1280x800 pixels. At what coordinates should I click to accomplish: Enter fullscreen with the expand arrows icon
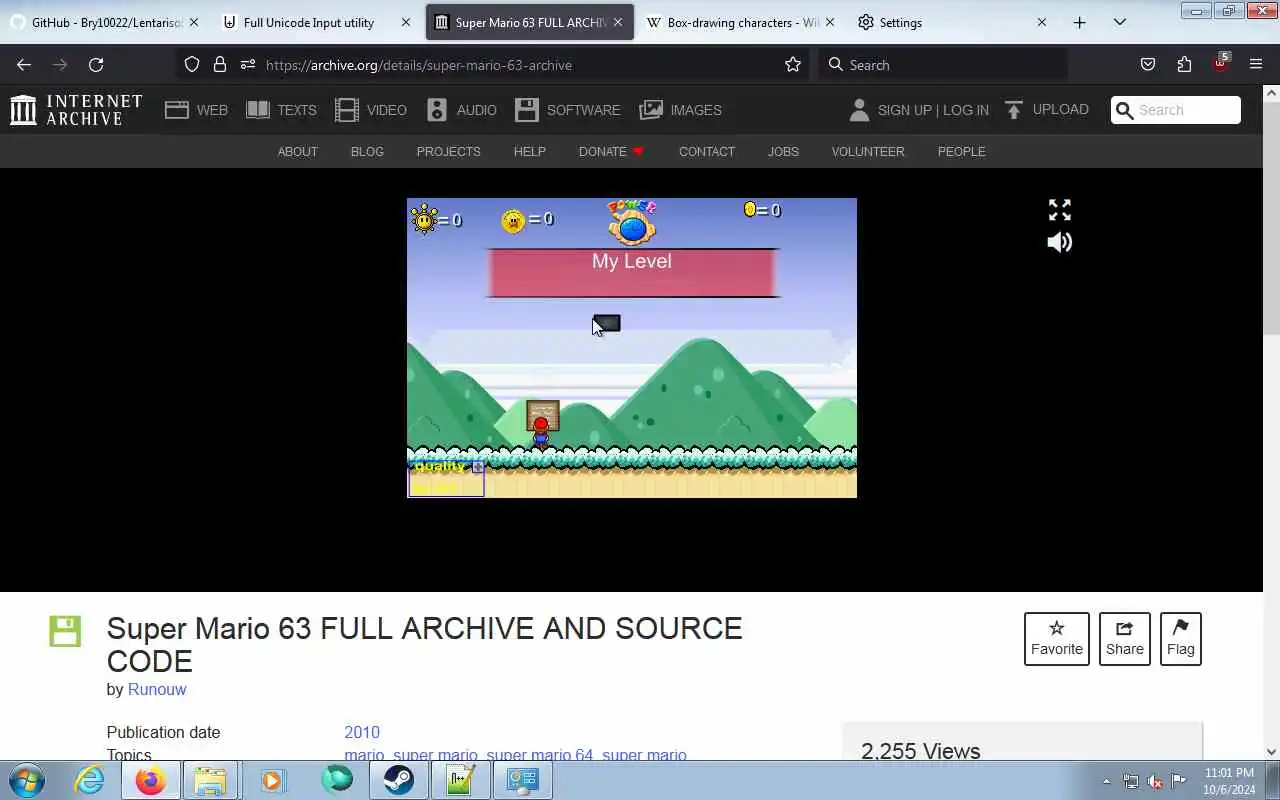(x=1060, y=210)
